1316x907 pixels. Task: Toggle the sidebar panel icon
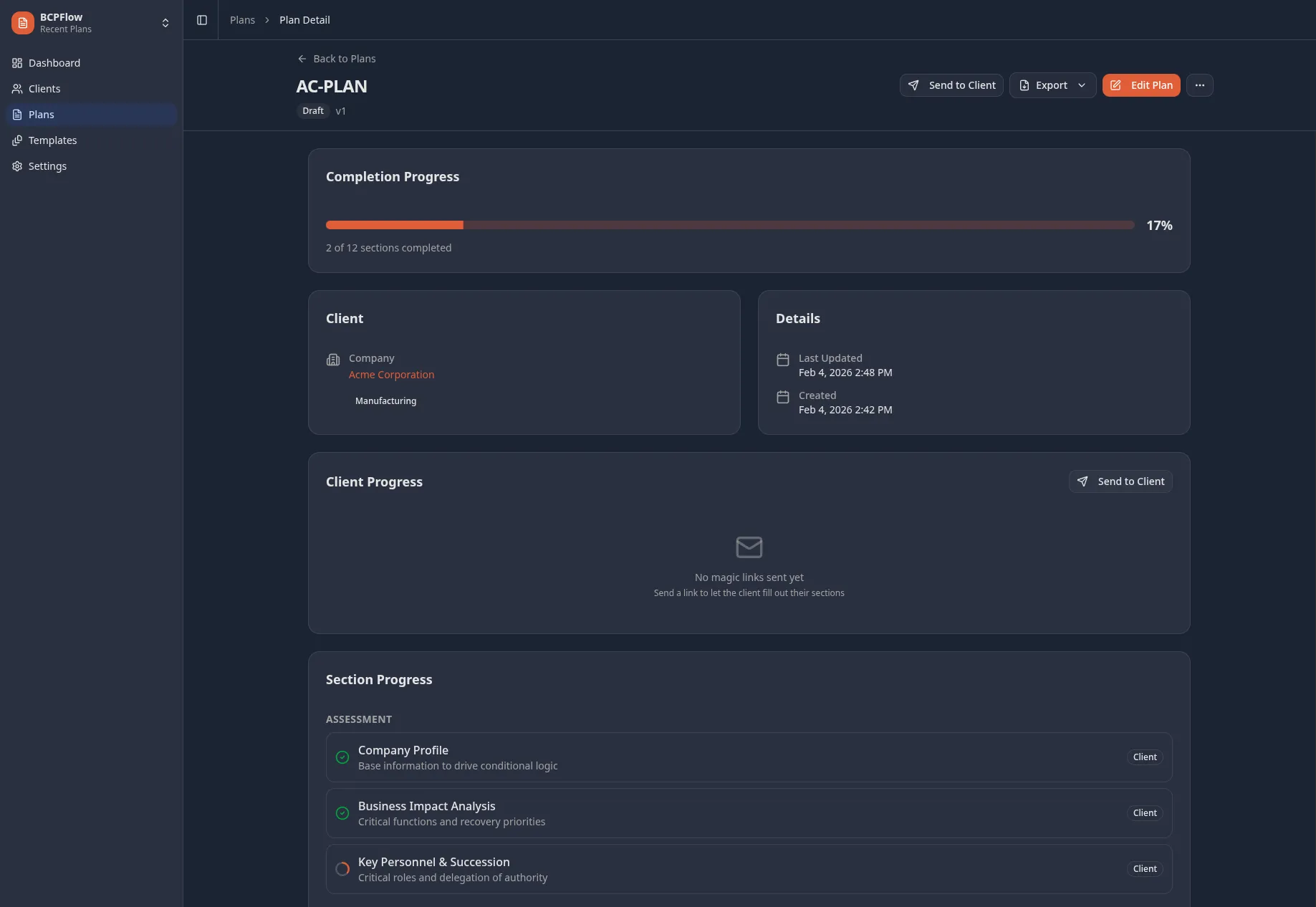[x=202, y=20]
